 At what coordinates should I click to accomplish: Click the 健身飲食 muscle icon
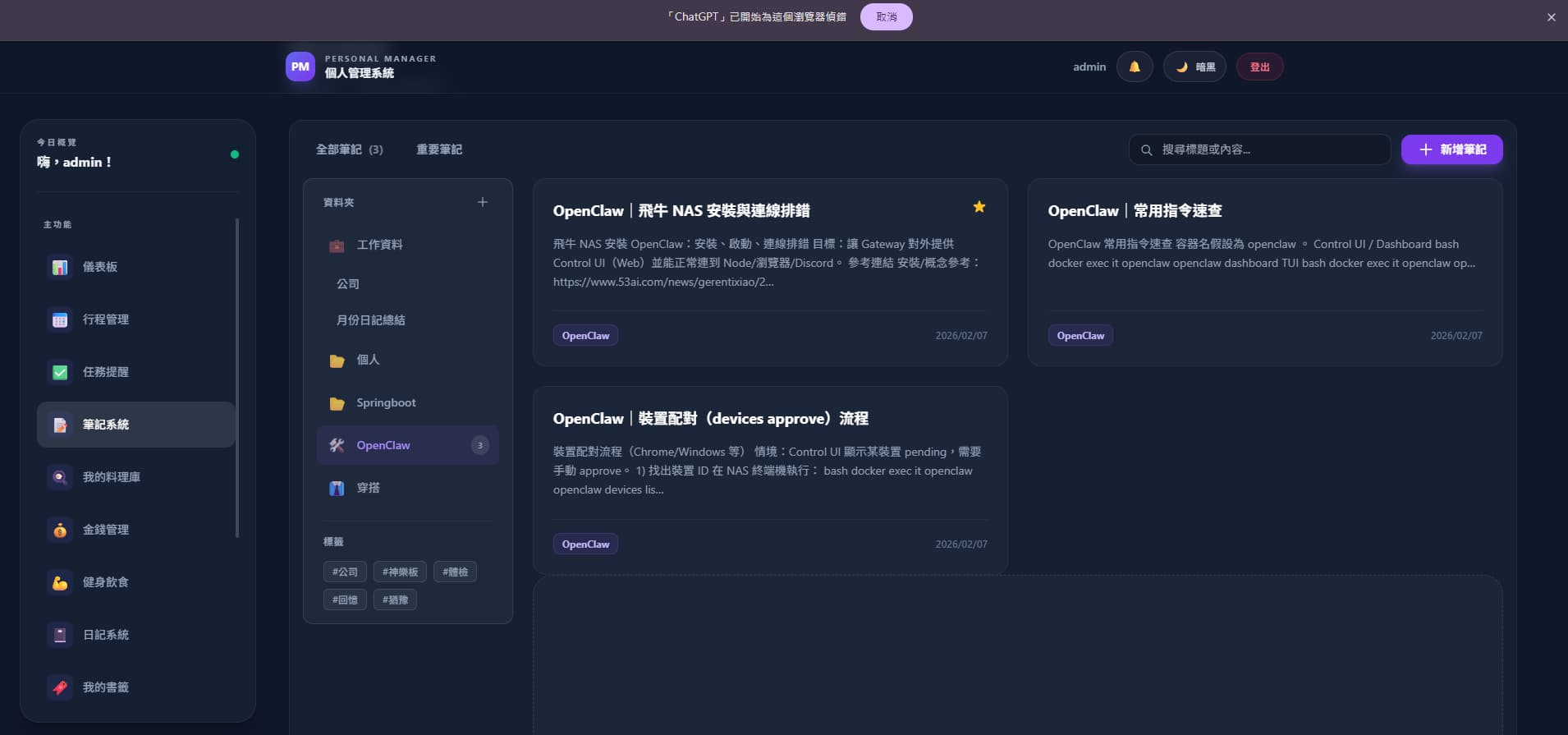click(60, 582)
